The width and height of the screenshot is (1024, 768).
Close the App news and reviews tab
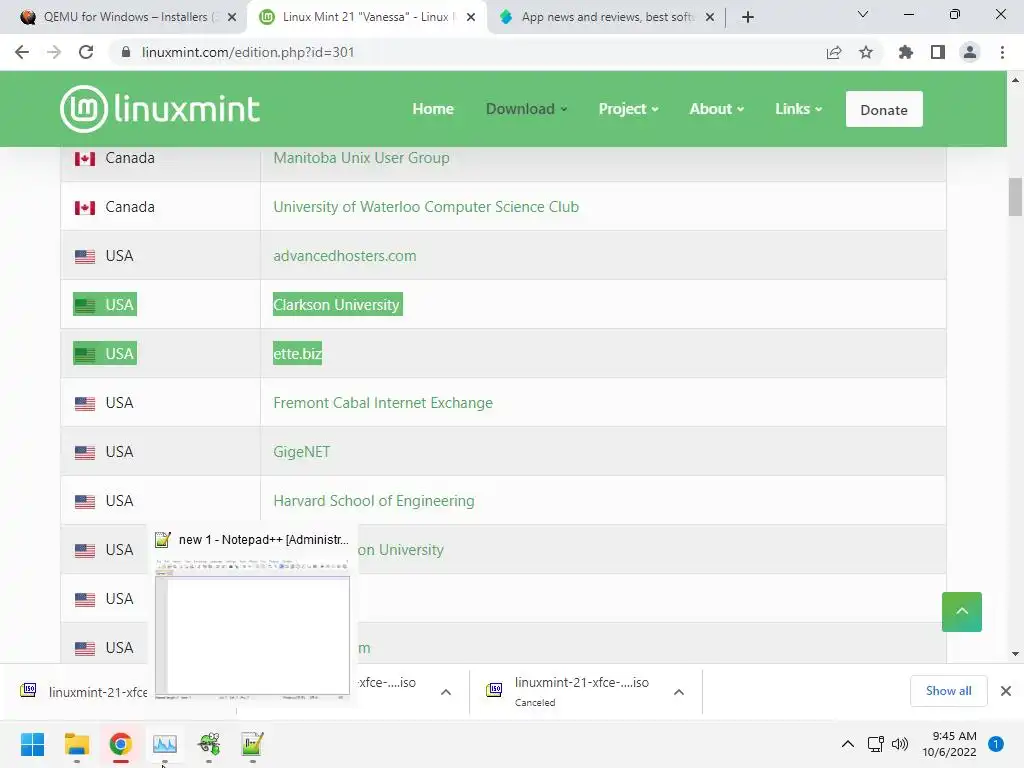710,17
